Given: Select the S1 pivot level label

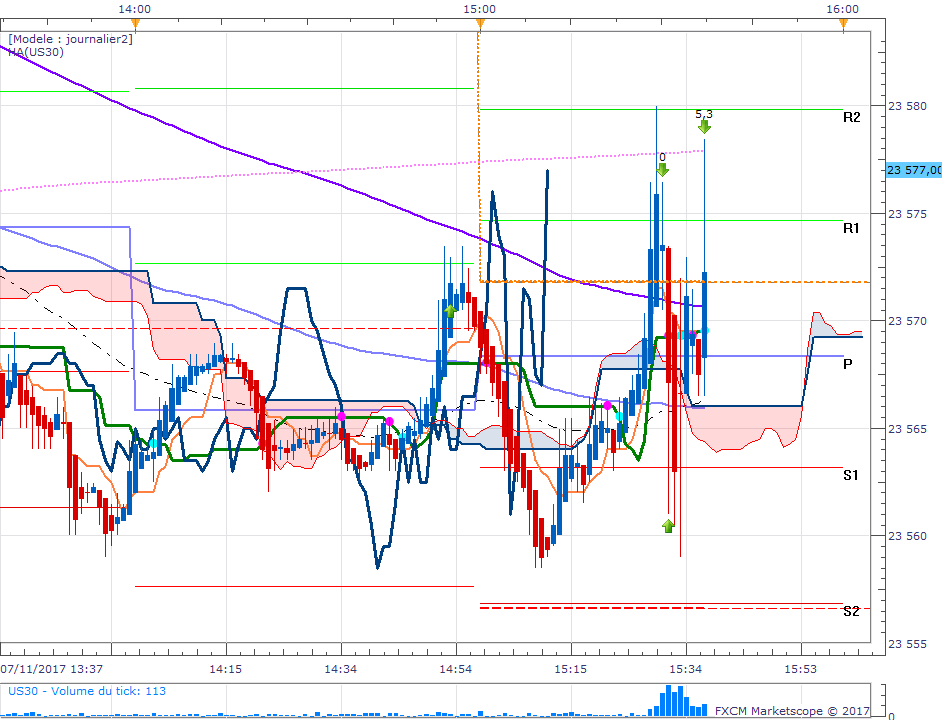Looking at the screenshot, I should point(851,475).
